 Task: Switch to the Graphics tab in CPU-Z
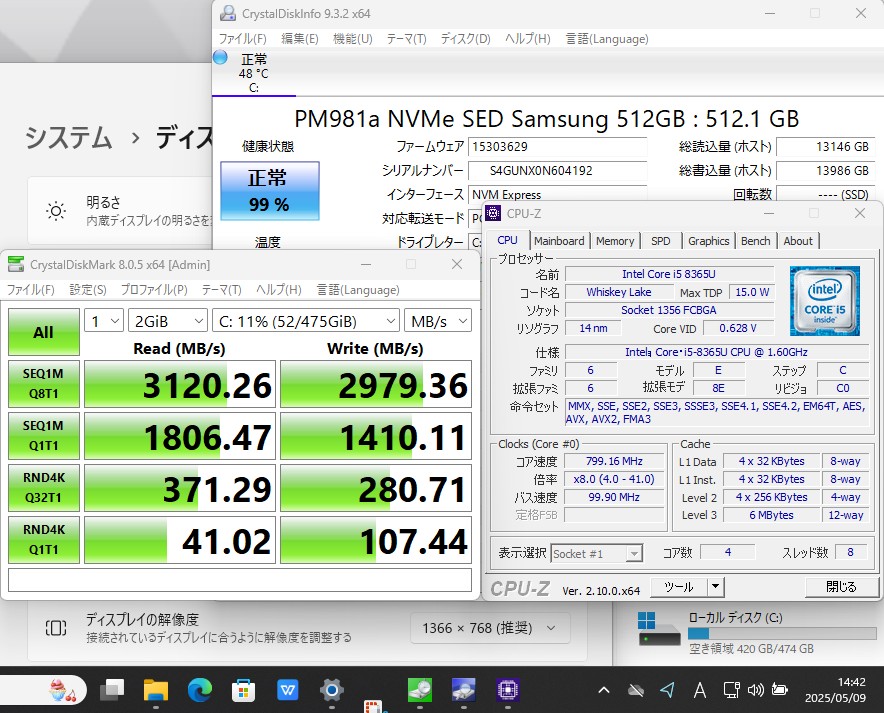[x=709, y=241]
